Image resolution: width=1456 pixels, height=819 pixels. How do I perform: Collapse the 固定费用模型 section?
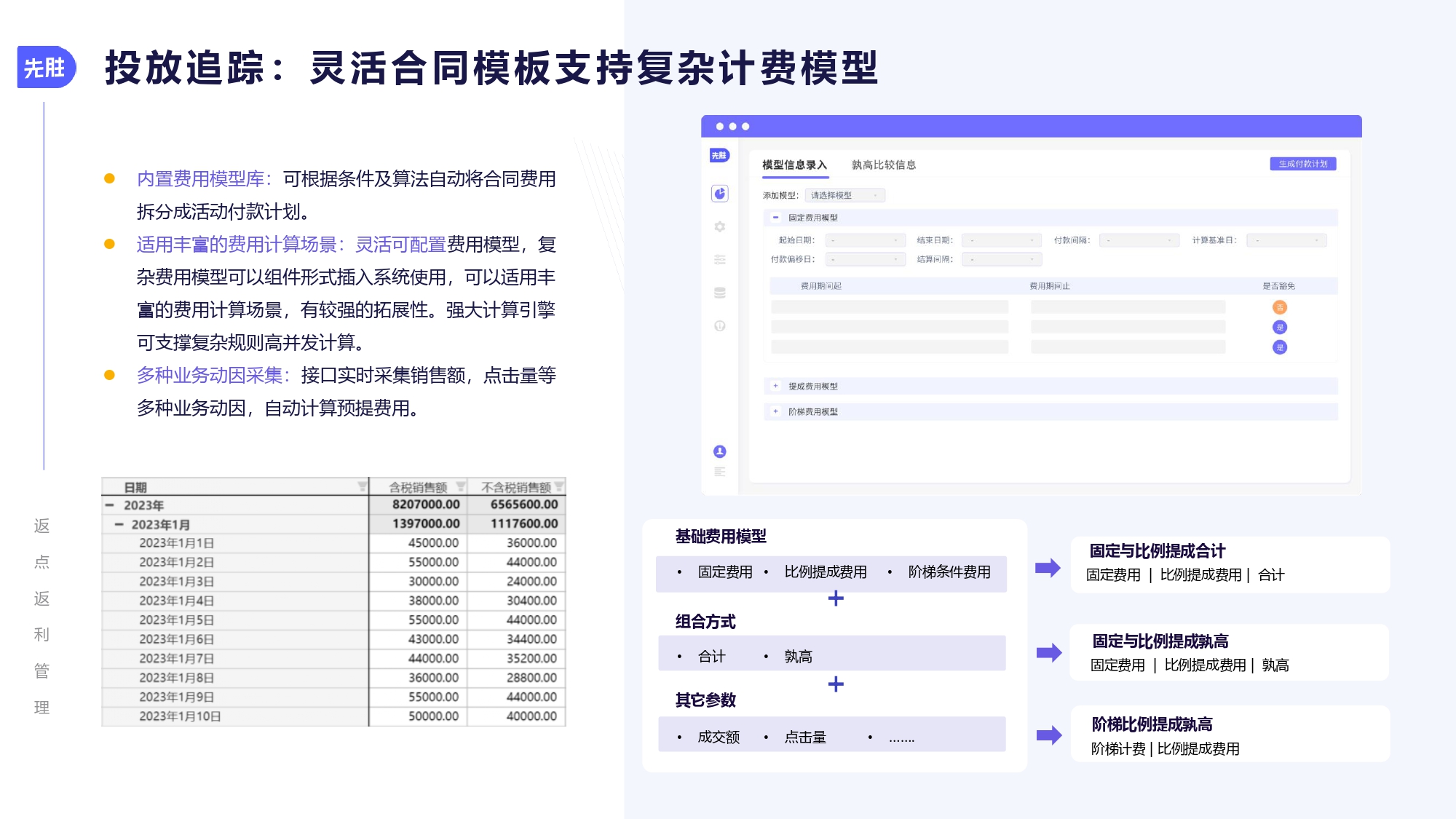click(775, 218)
